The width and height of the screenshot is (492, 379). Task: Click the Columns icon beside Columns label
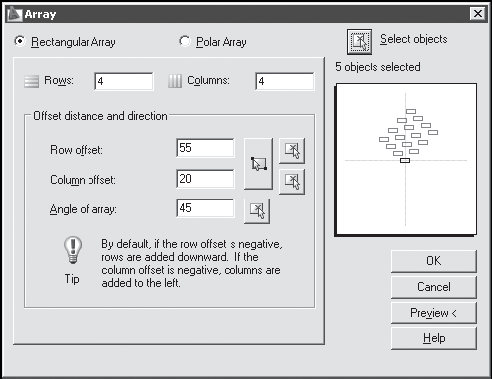point(175,81)
